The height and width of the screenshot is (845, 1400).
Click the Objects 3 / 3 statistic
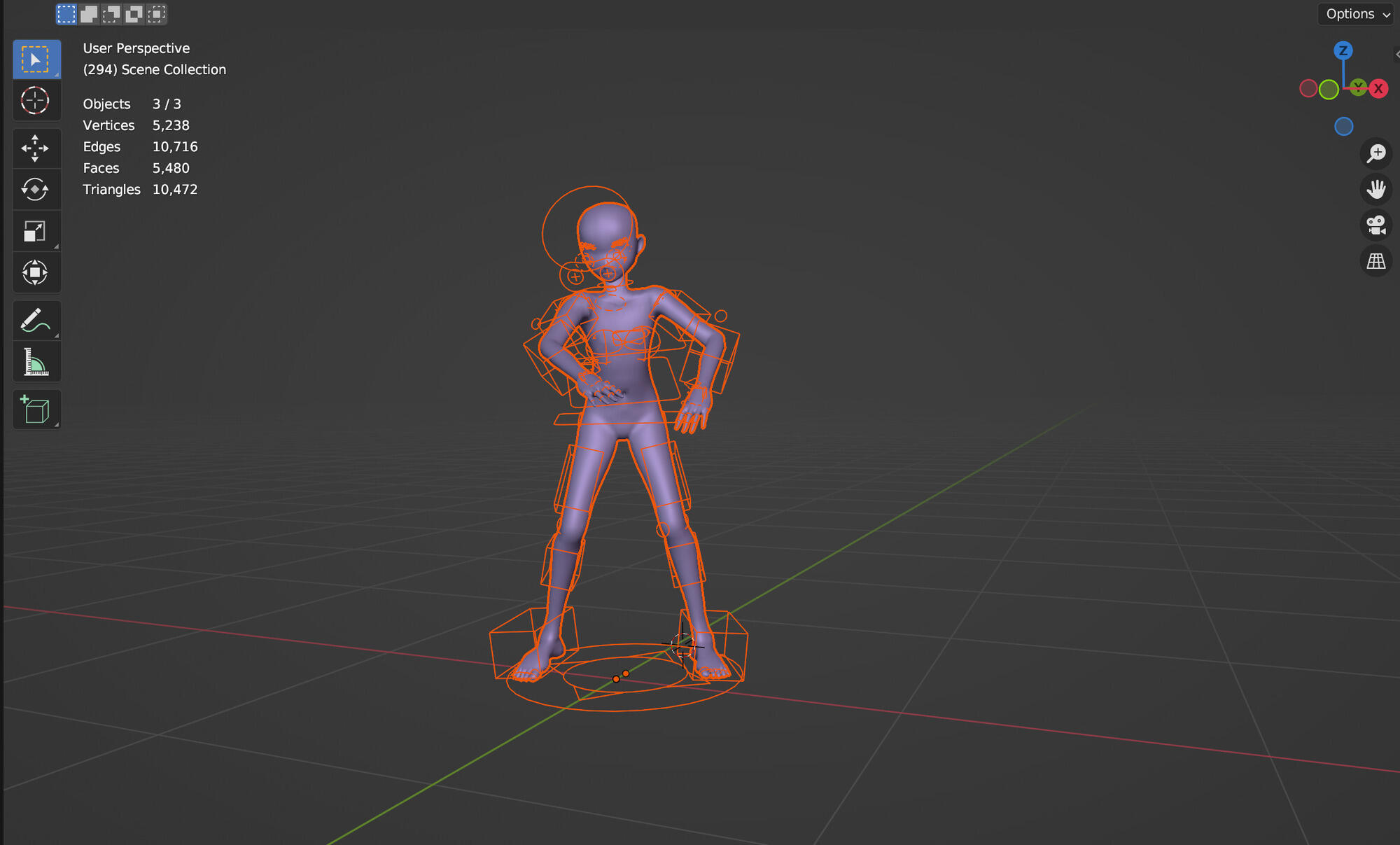[x=132, y=104]
